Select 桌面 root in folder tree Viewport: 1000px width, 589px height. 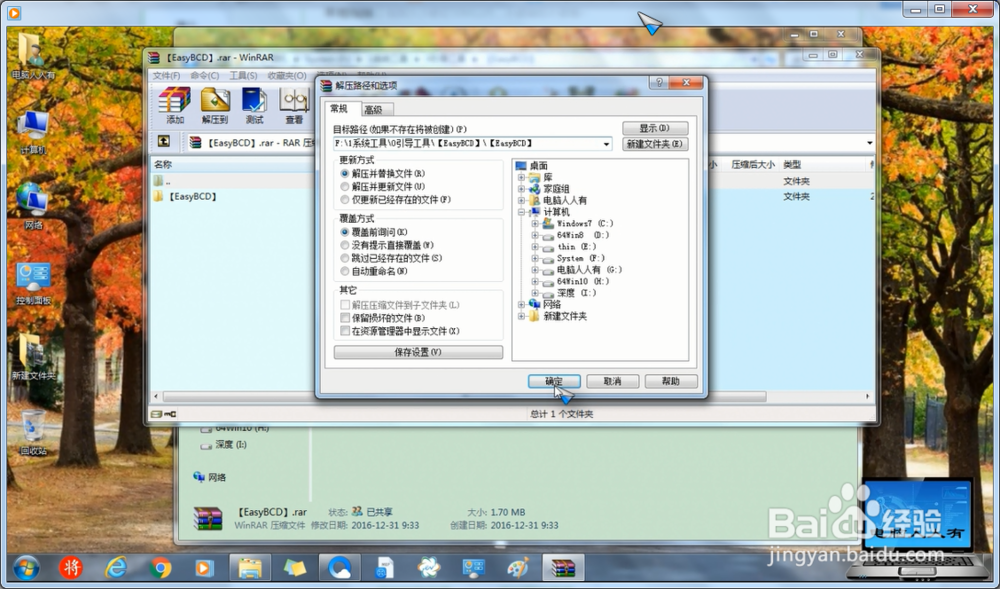click(539, 166)
